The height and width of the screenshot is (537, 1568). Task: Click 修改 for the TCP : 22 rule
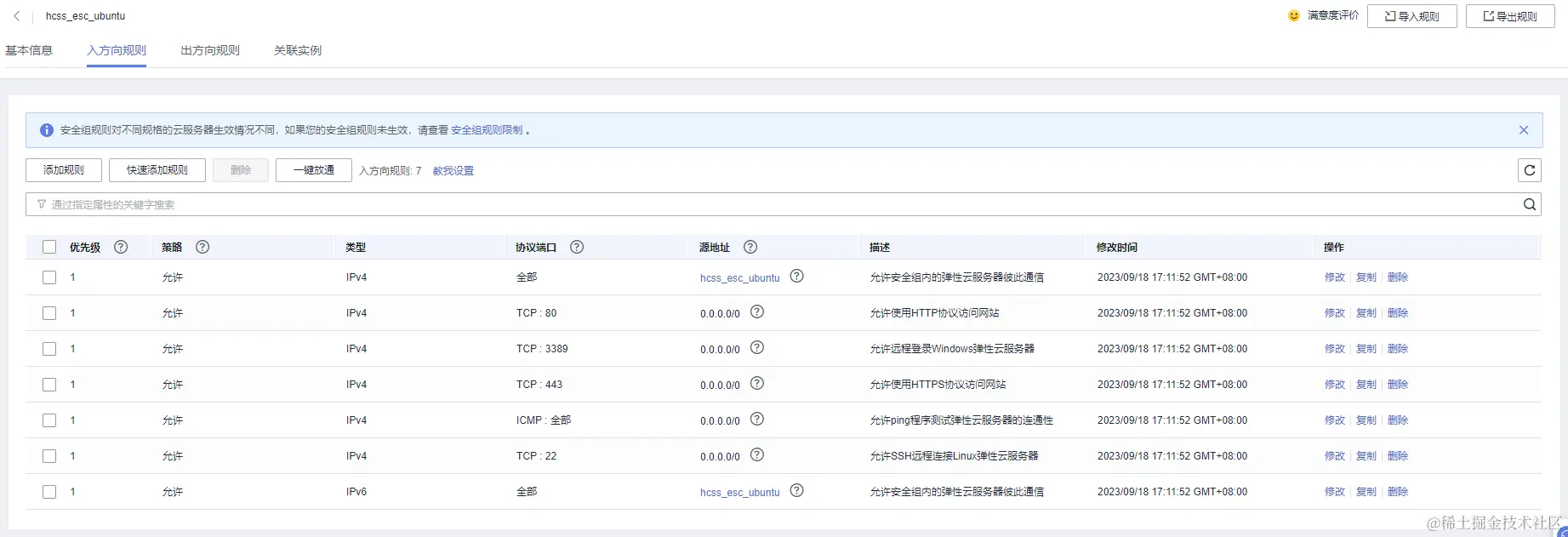point(1335,456)
